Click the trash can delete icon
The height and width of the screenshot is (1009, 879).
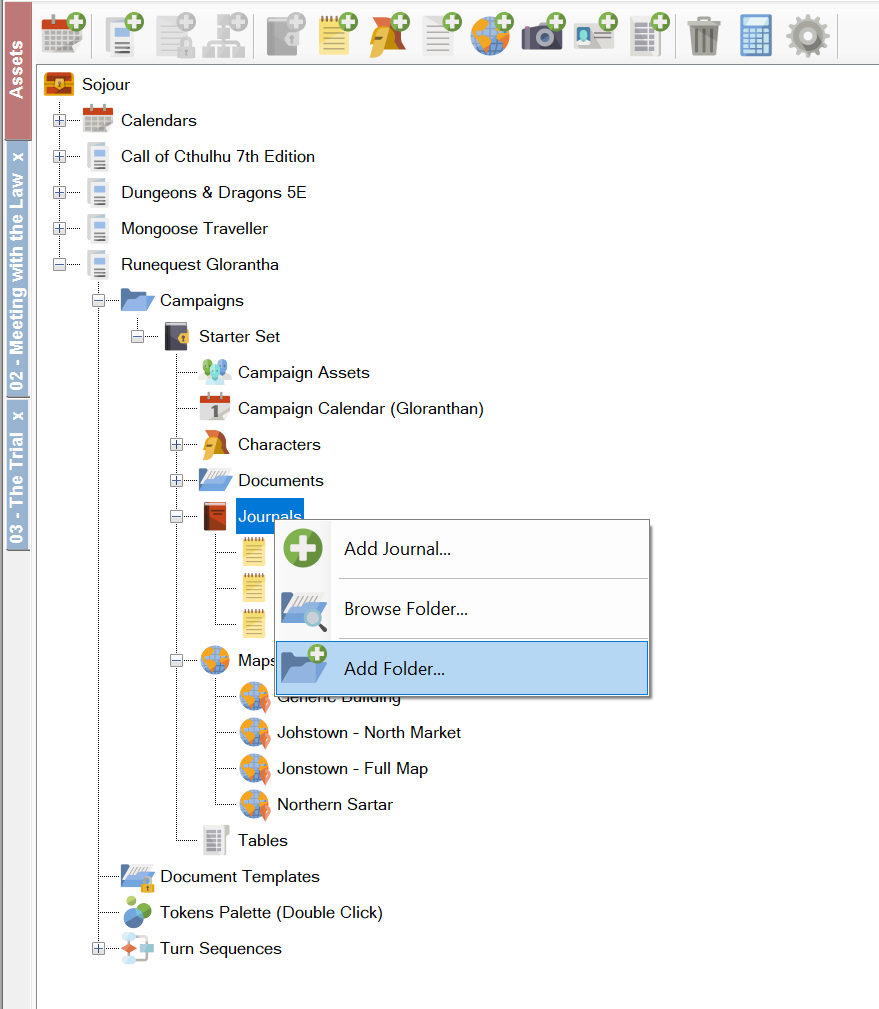click(703, 36)
